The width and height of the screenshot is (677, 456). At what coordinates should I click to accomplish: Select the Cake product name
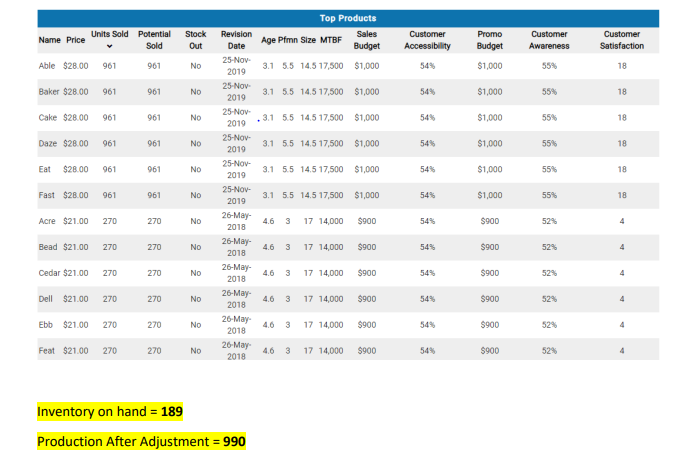(47, 118)
